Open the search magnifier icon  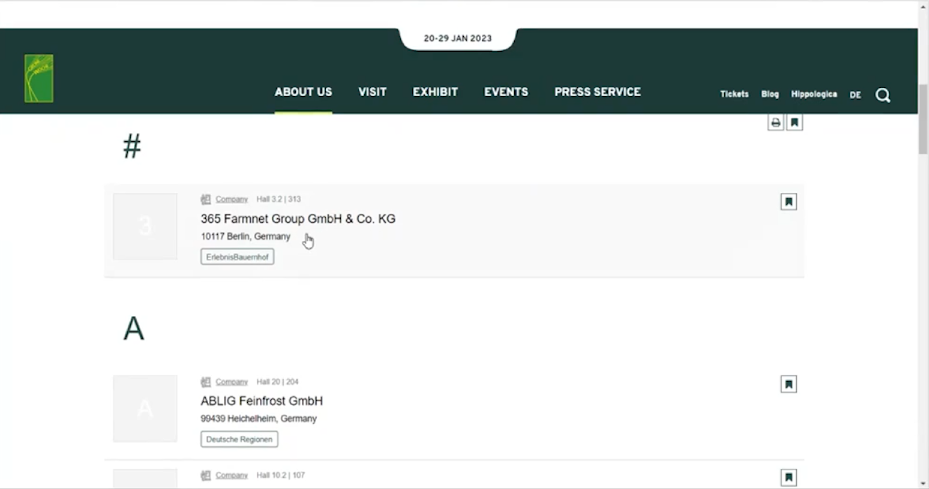883,95
